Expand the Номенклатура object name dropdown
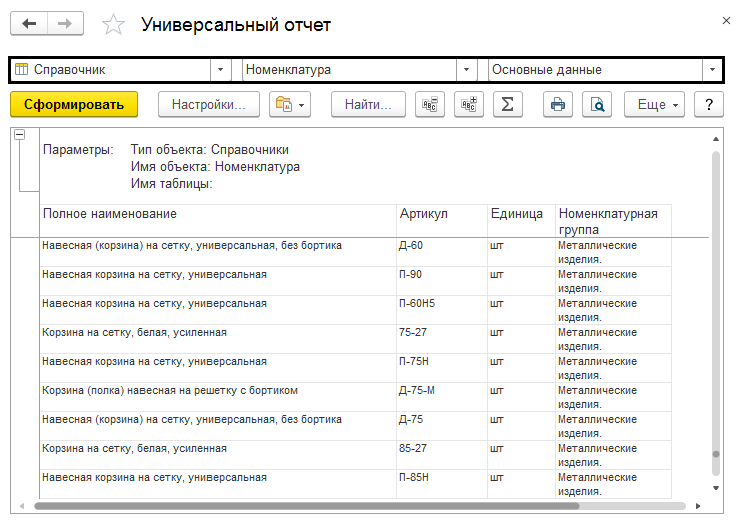The image size is (736, 520). 466,70
